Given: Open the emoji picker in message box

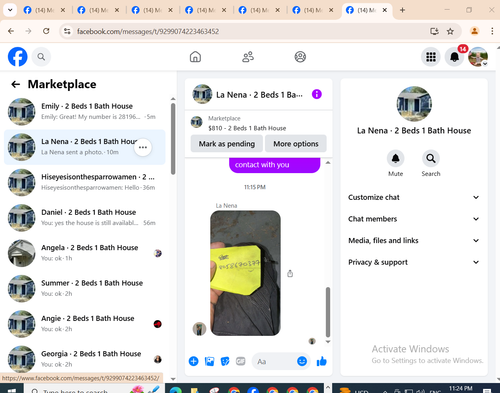Looking at the screenshot, I should pyautogui.click(x=302, y=361).
